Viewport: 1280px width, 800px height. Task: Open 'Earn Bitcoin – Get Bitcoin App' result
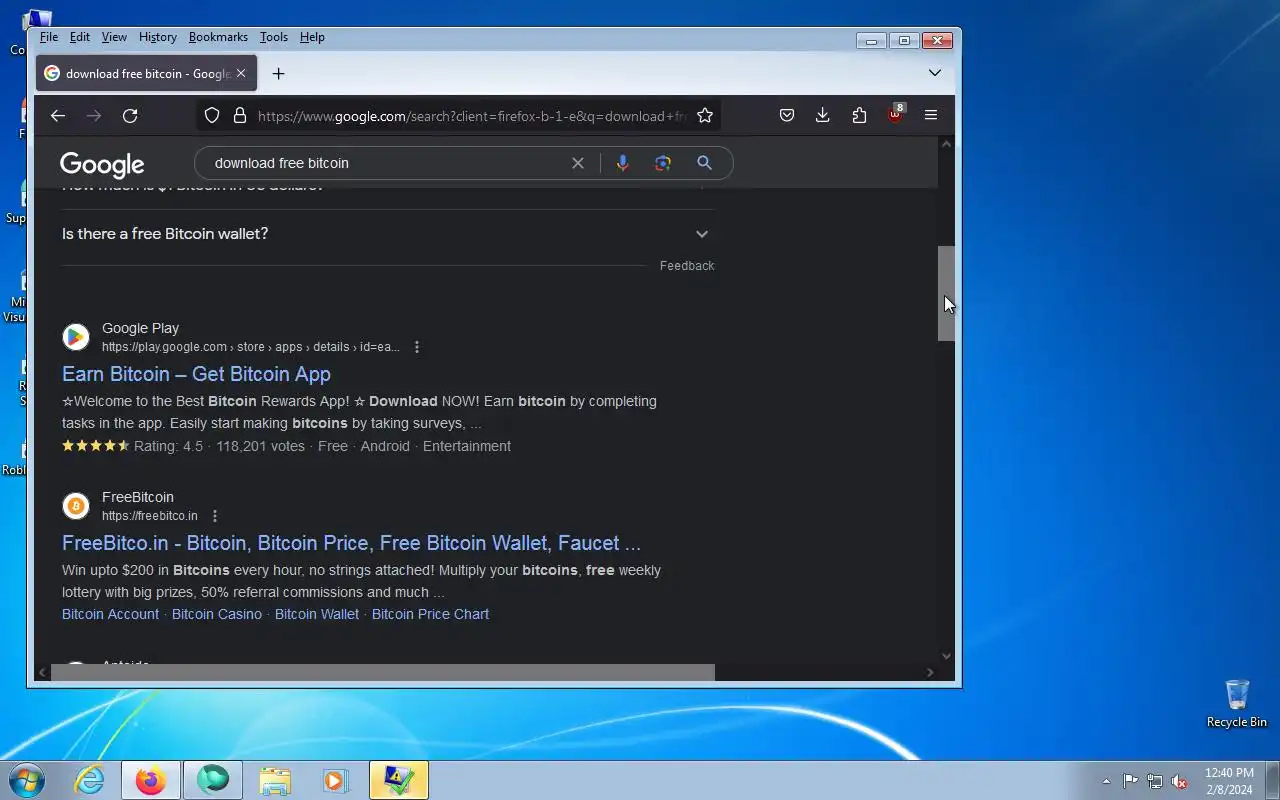pyautogui.click(x=196, y=374)
